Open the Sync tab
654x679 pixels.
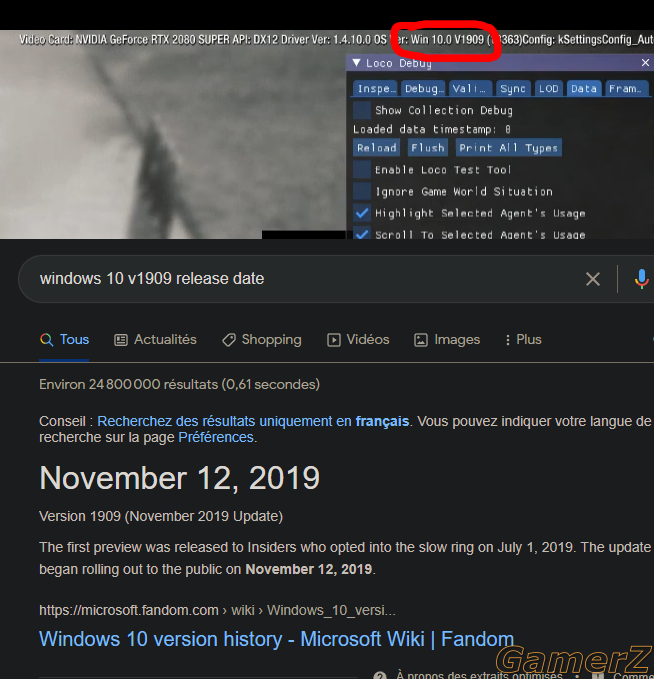513,88
